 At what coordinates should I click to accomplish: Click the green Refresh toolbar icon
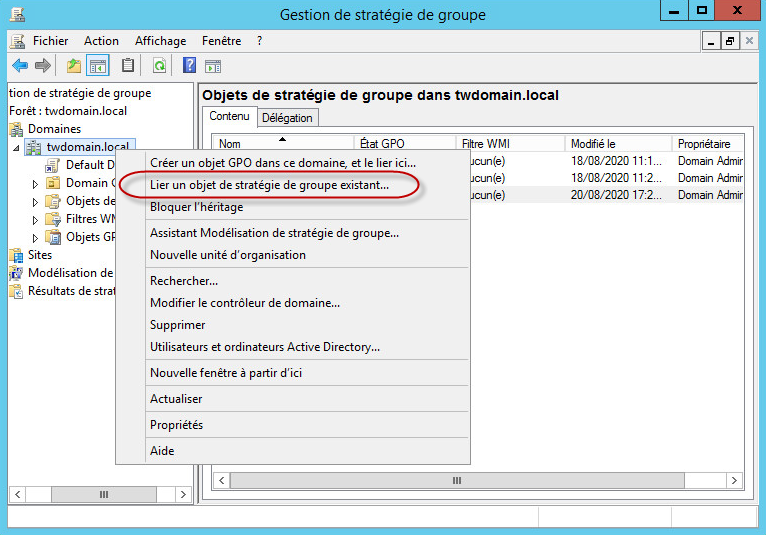(x=159, y=66)
